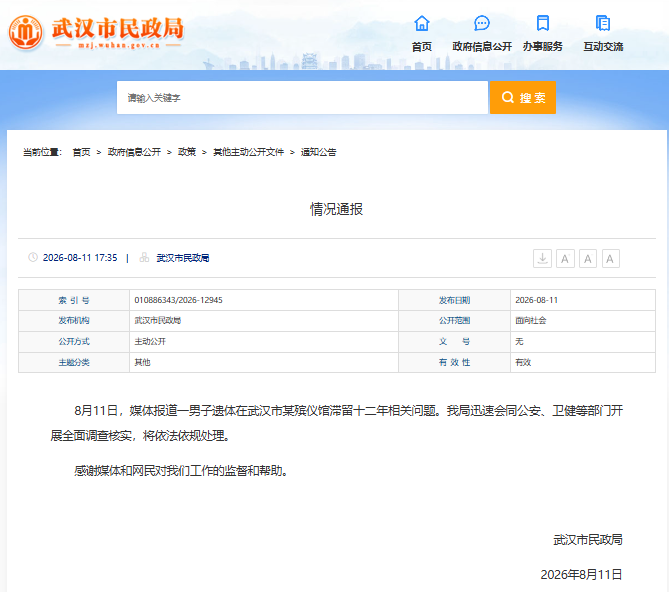The image size is (669, 592).
Task: Click the 发布日期 label cell
Action: [454, 300]
